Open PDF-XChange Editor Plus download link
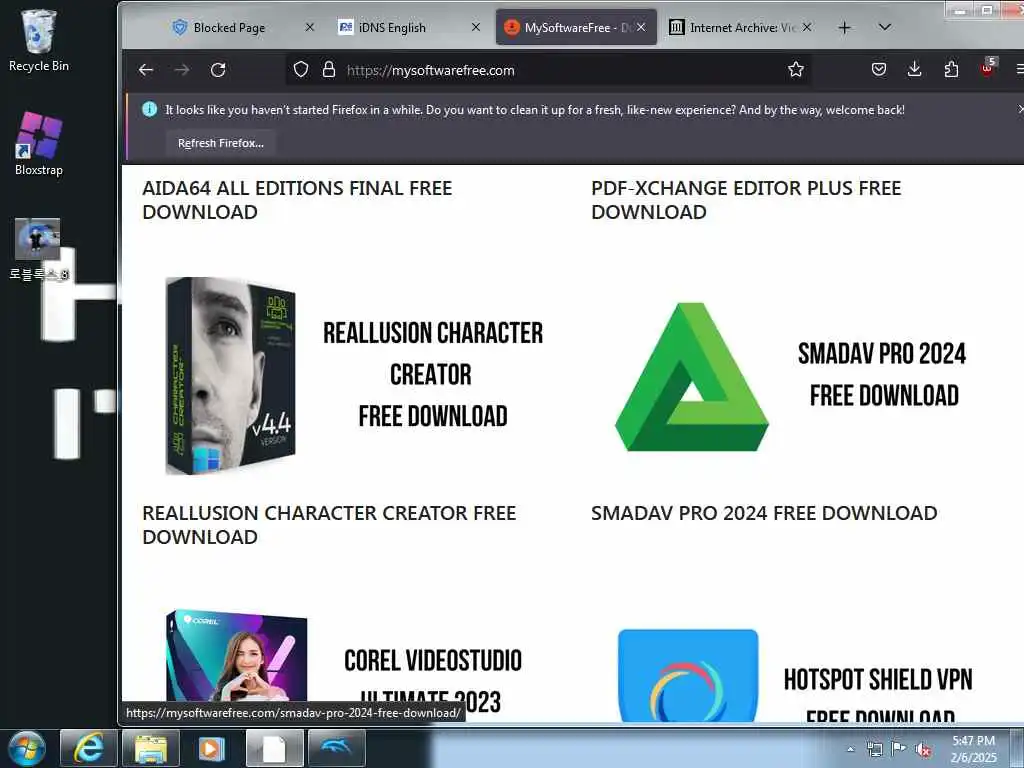 pyautogui.click(x=746, y=200)
